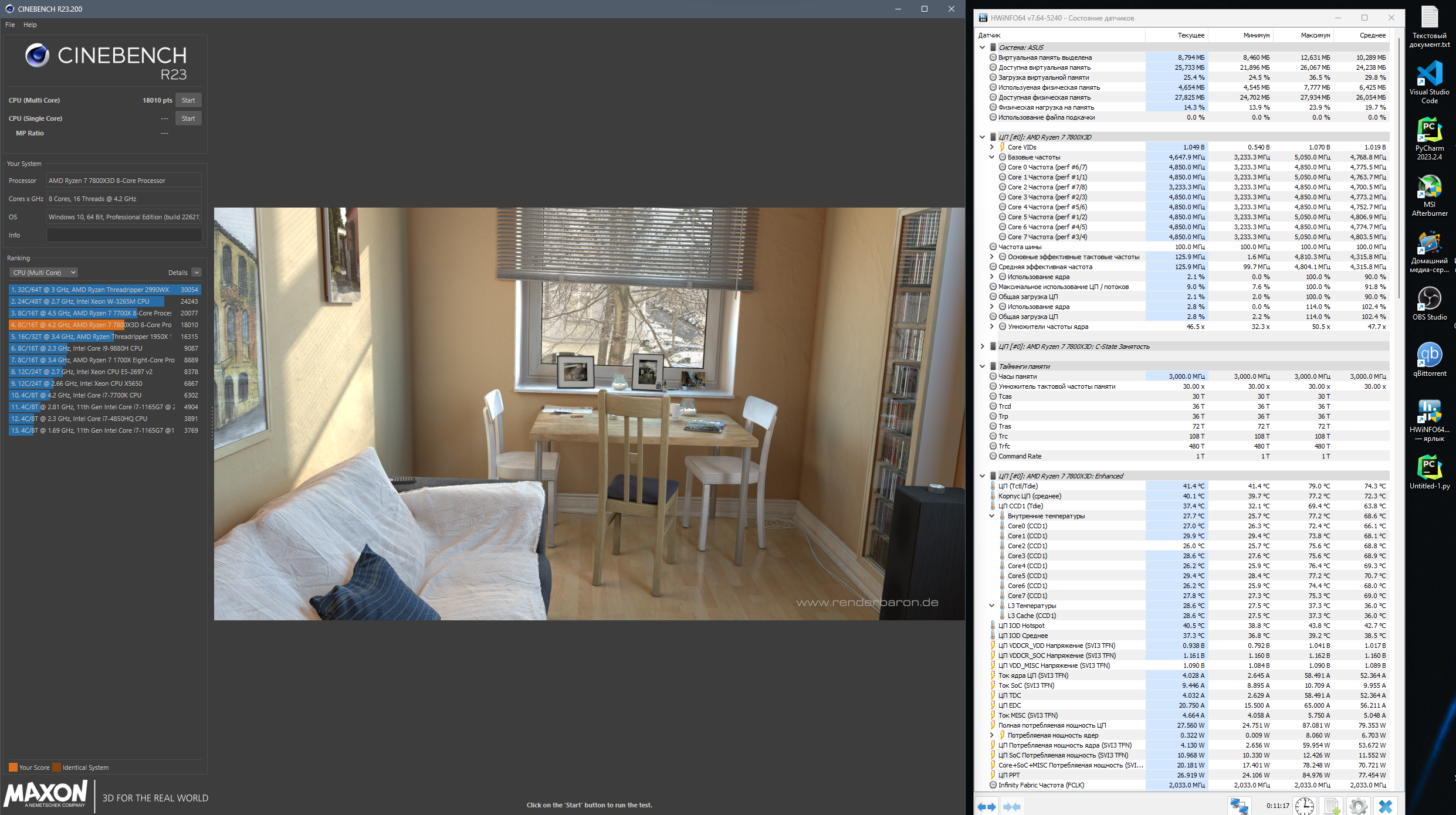Screen dimensions: 1456x815
Task: Open the CPU (Multi Core) ranking dropdown
Action: point(43,273)
